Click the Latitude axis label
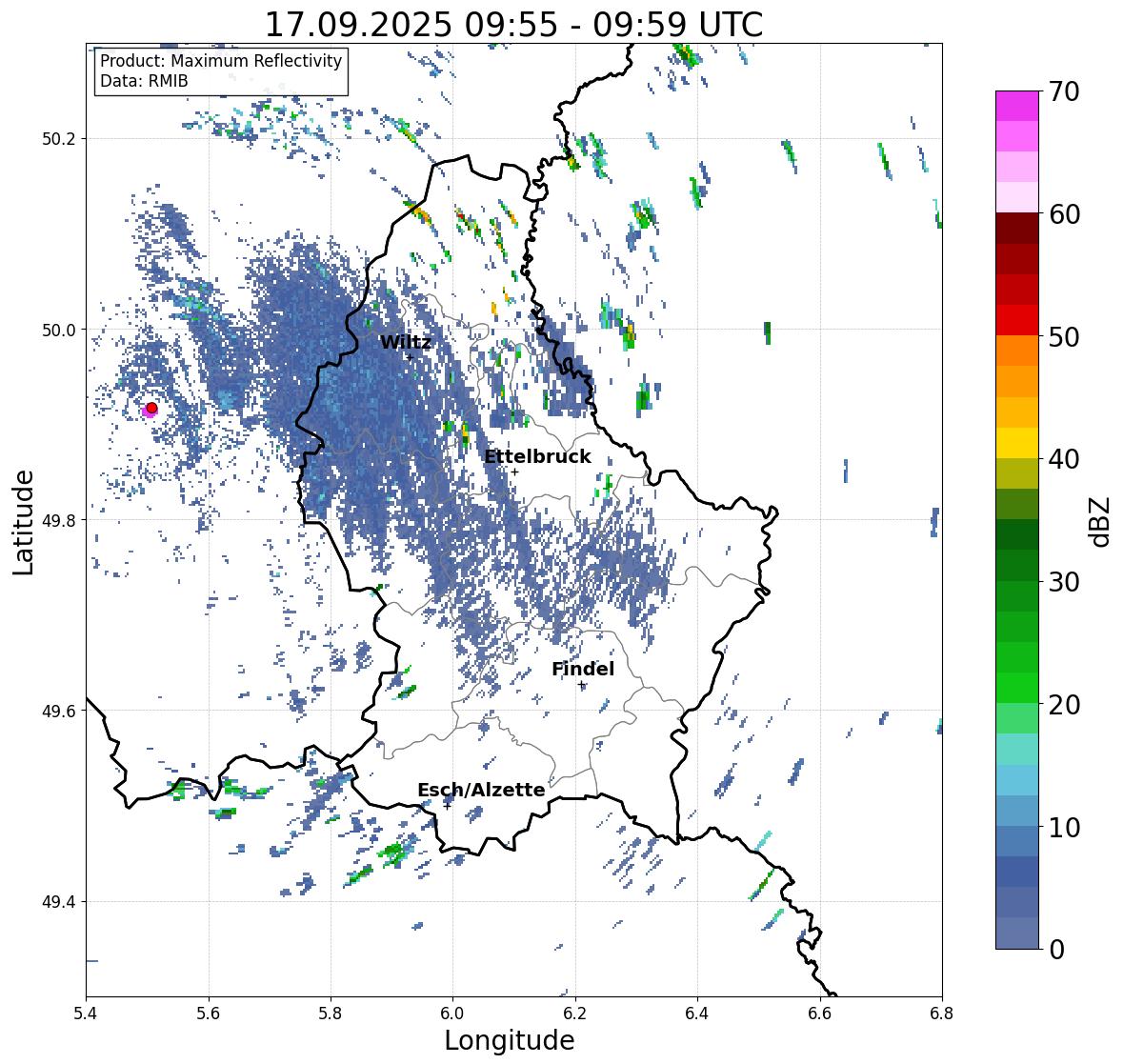Viewport: 1123px width, 1064px height. click(x=24, y=522)
